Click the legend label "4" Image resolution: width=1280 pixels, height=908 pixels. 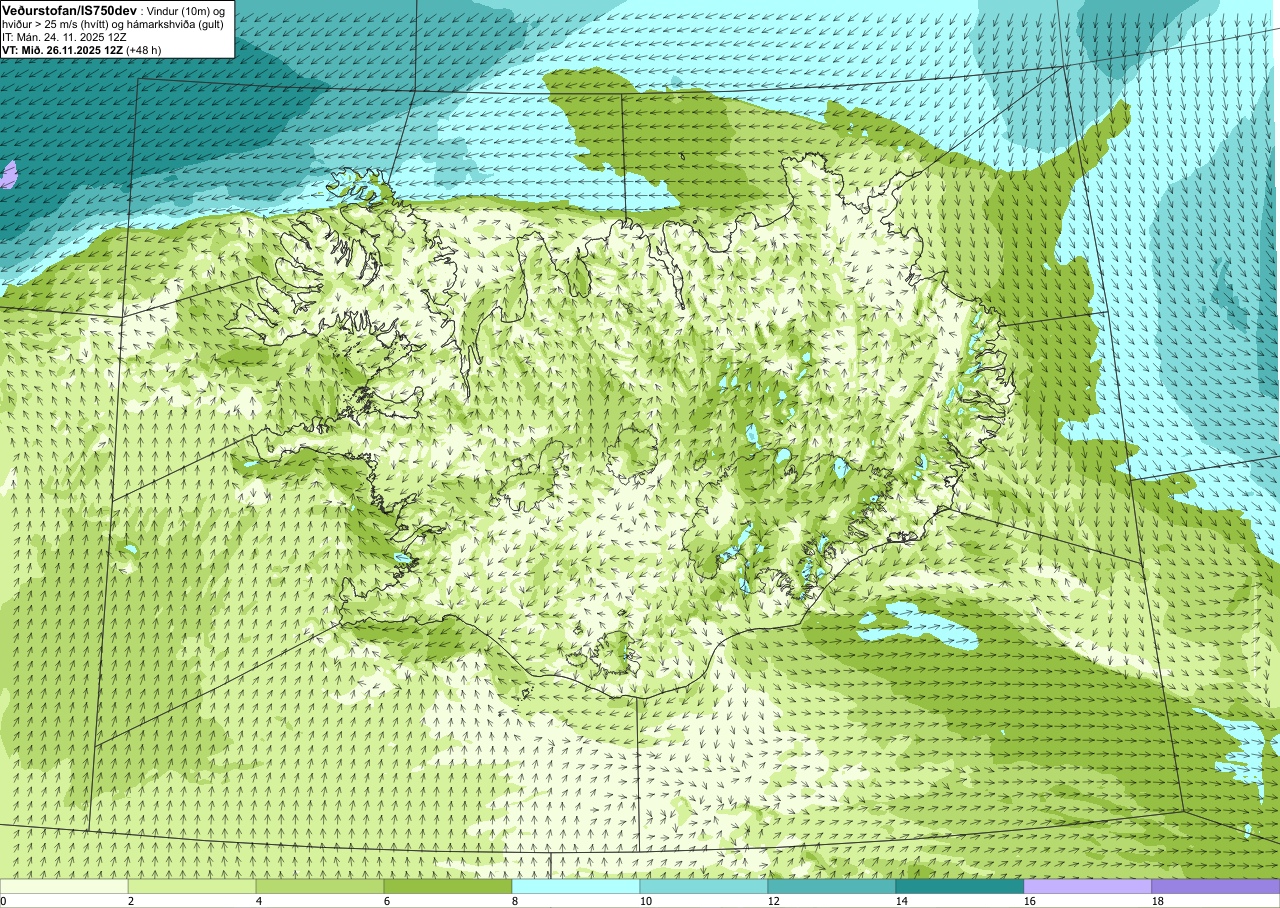(259, 901)
